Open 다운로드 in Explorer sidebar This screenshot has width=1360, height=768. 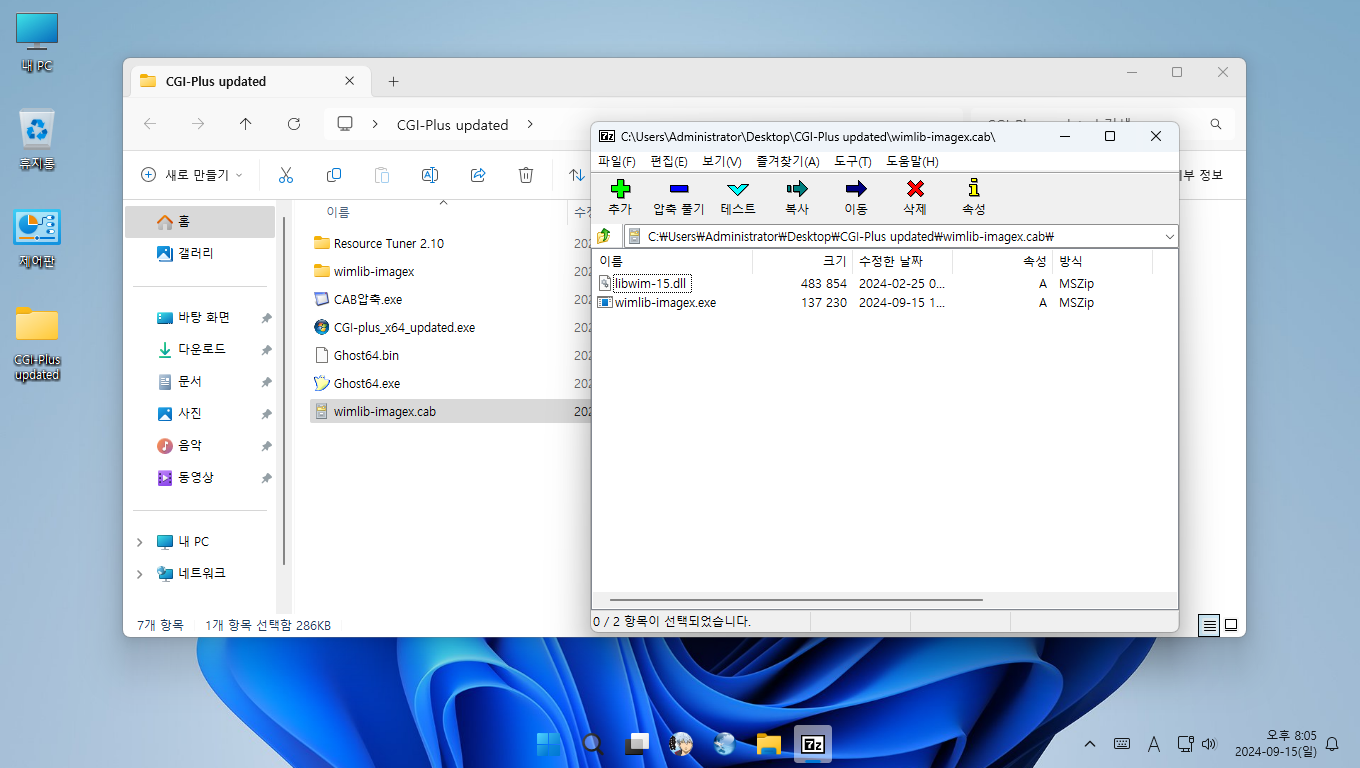pyautogui.click(x=200, y=349)
